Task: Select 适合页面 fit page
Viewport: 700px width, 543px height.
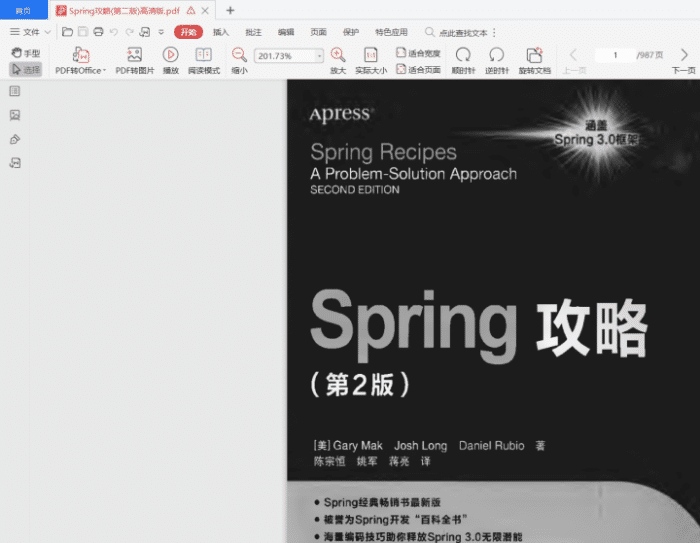Action: point(418,70)
